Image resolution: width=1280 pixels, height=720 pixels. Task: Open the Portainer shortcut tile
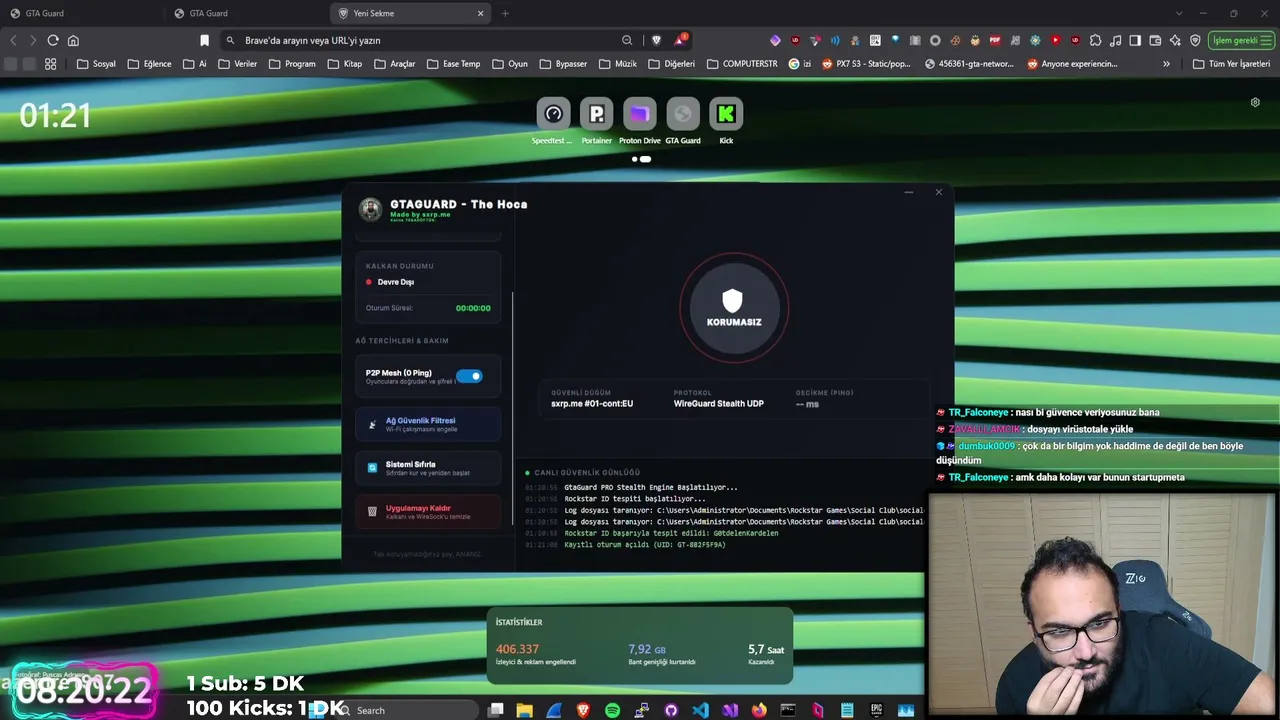[597, 114]
